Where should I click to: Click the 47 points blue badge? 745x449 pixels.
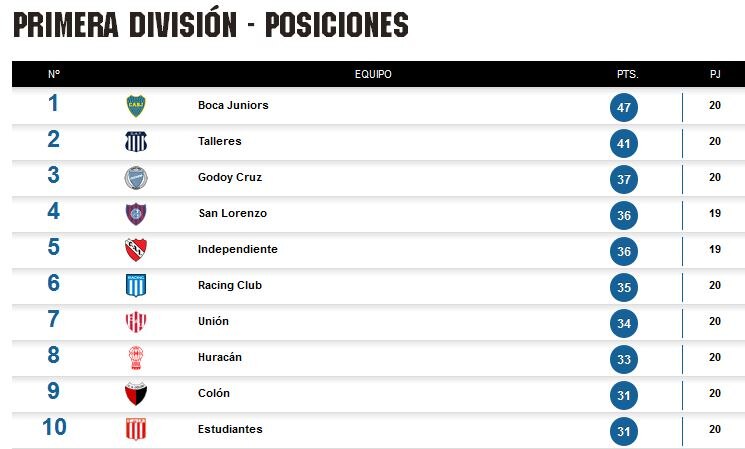(624, 107)
